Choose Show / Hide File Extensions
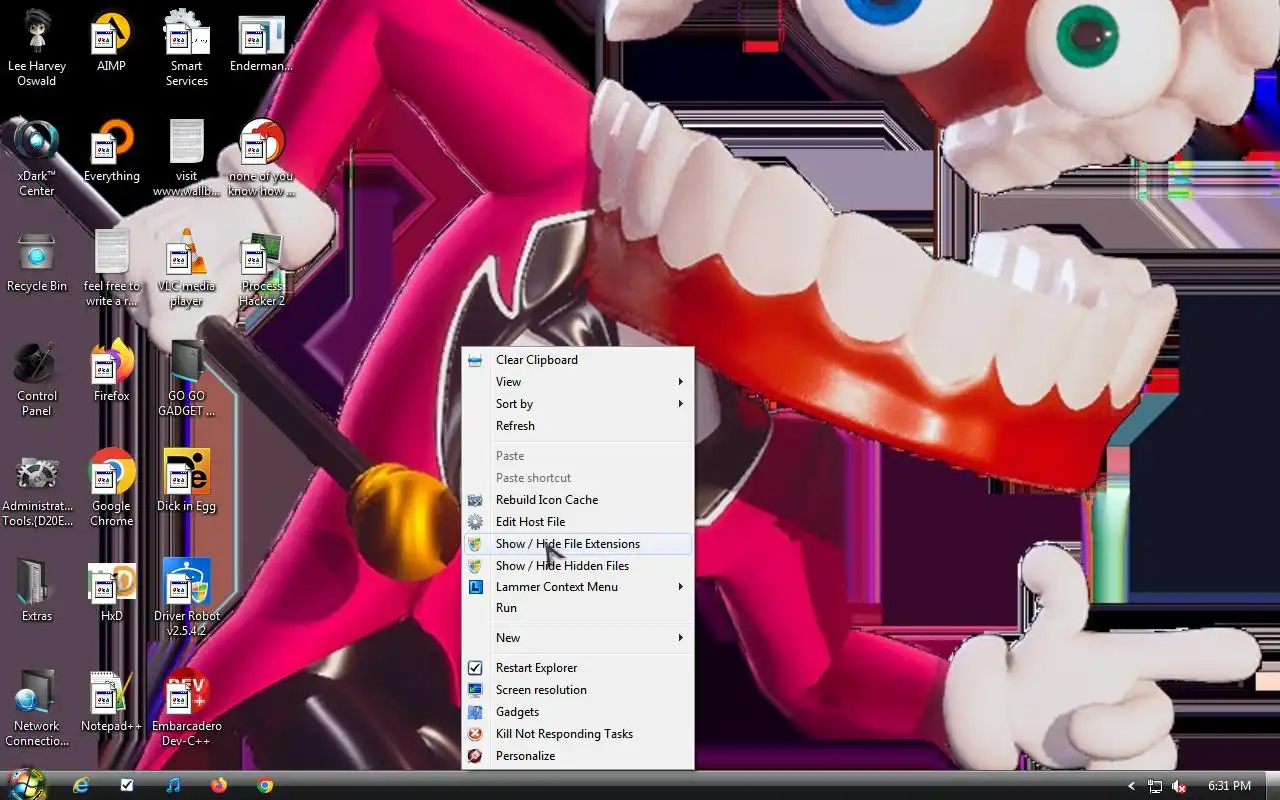 point(578,544)
